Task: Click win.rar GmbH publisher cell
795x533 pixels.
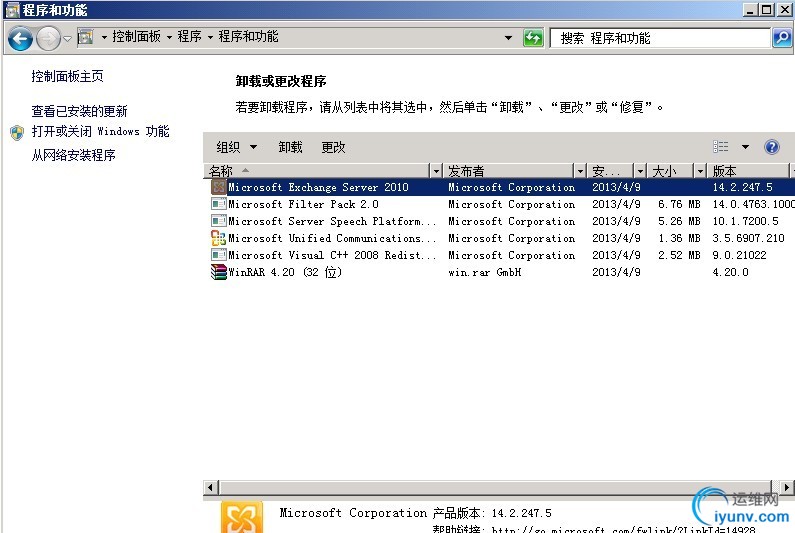Action: click(485, 272)
